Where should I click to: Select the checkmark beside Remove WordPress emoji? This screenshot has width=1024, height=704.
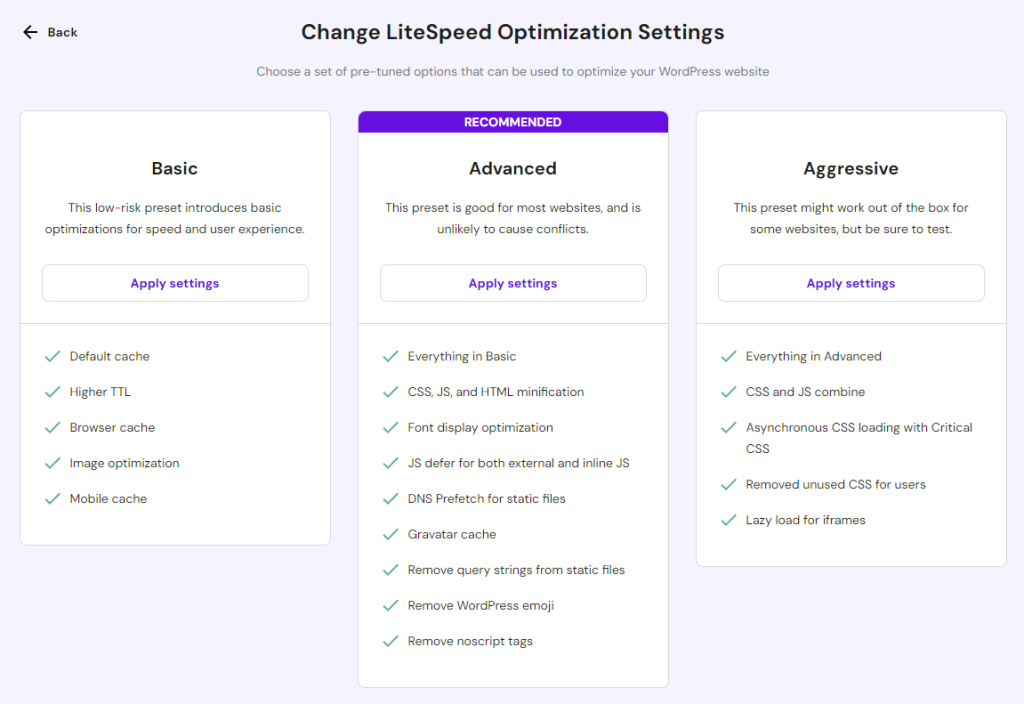tap(390, 605)
